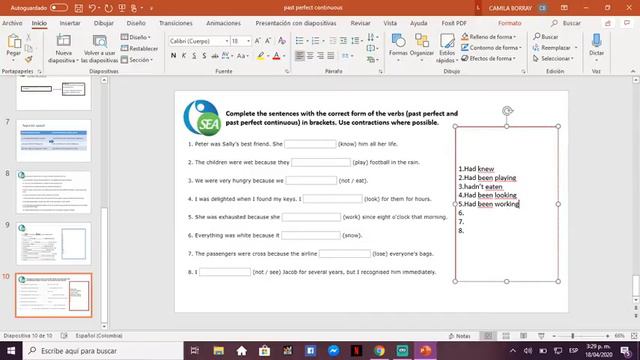640x360 pixels.
Task: Toggle strikethrough formatting
Action: click(215, 56)
